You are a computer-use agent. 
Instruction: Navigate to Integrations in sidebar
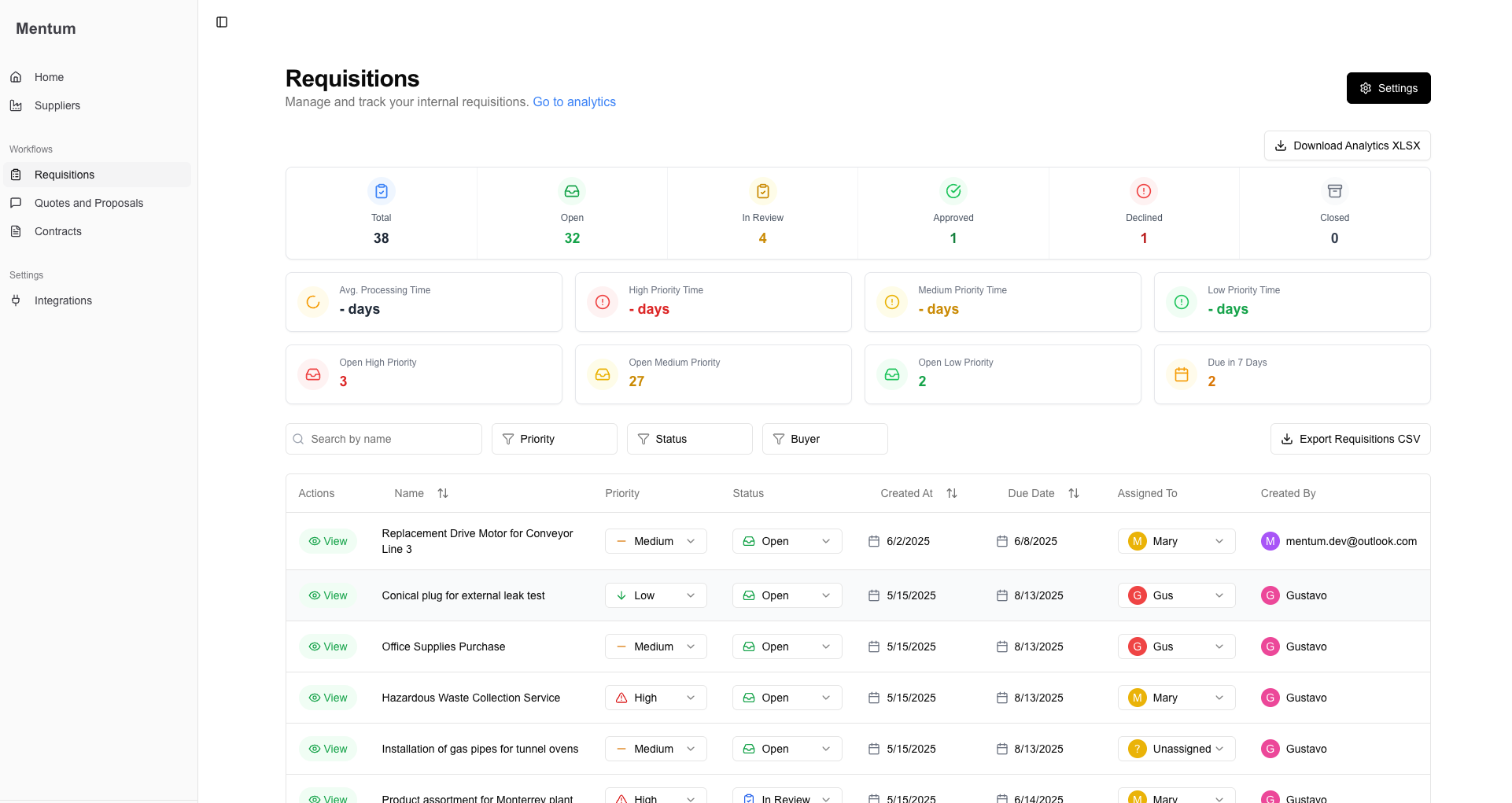[63, 300]
